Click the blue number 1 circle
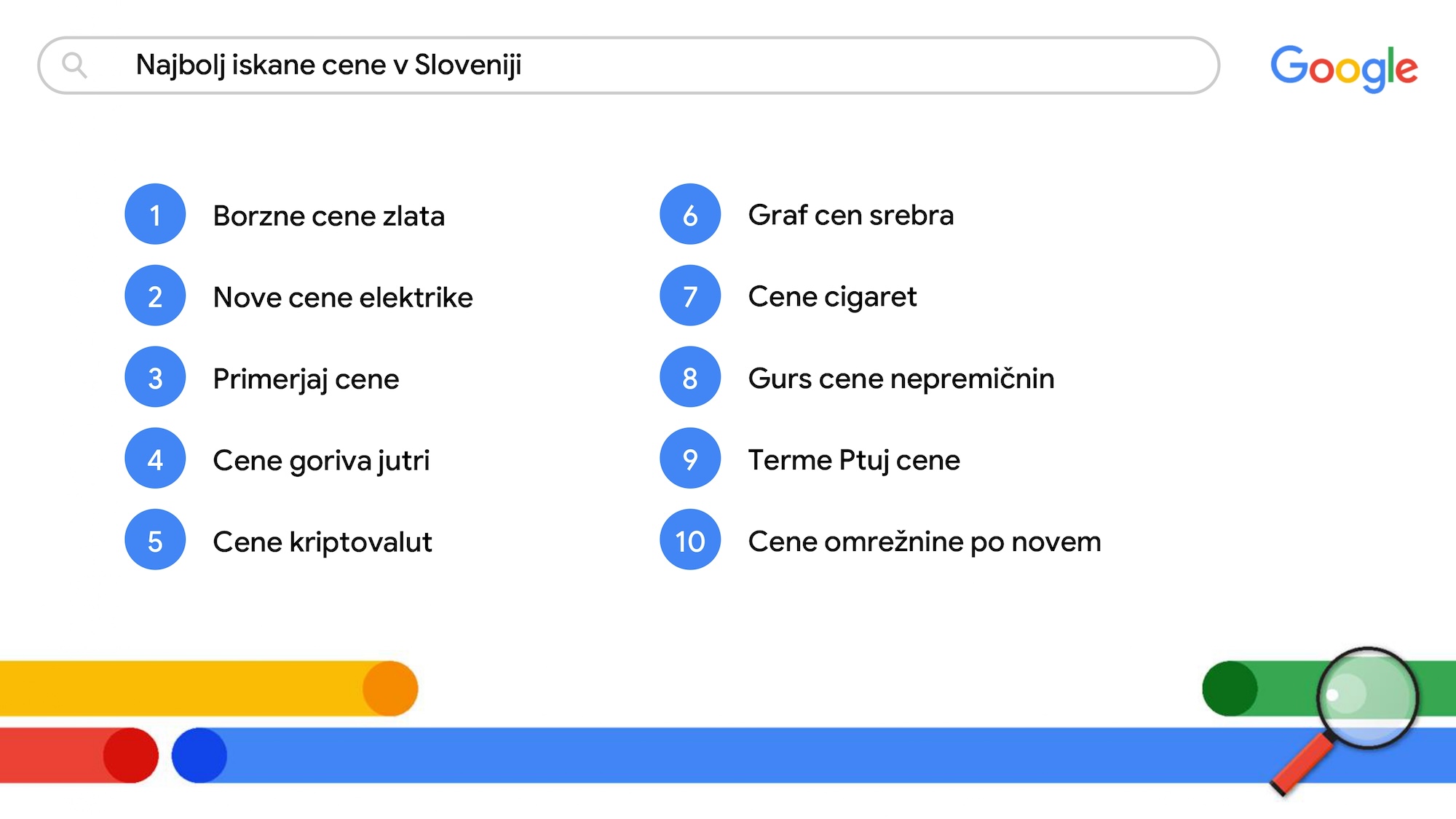The image size is (1456, 819). pos(155,214)
